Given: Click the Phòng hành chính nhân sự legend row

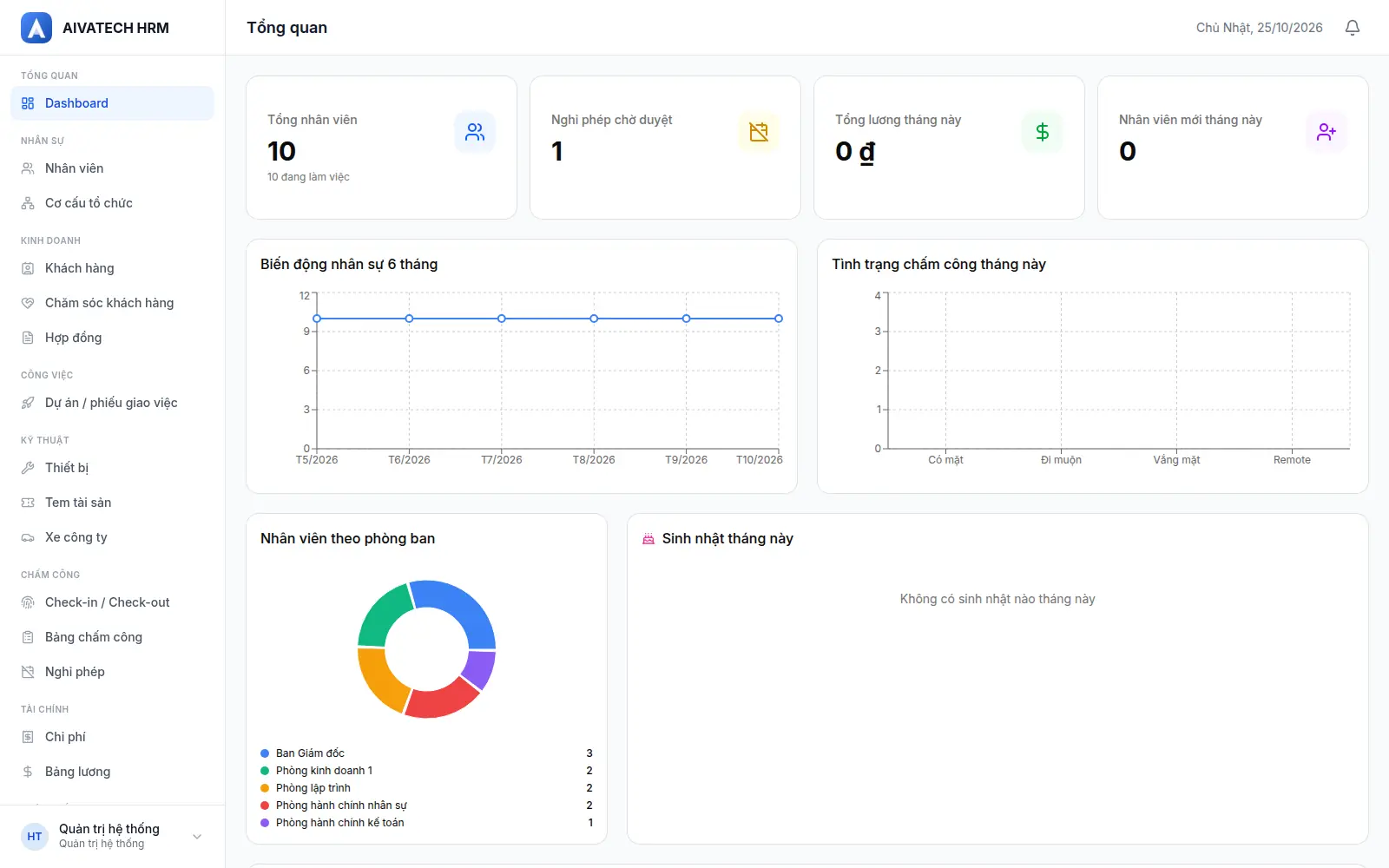Looking at the screenshot, I should pos(426,806).
